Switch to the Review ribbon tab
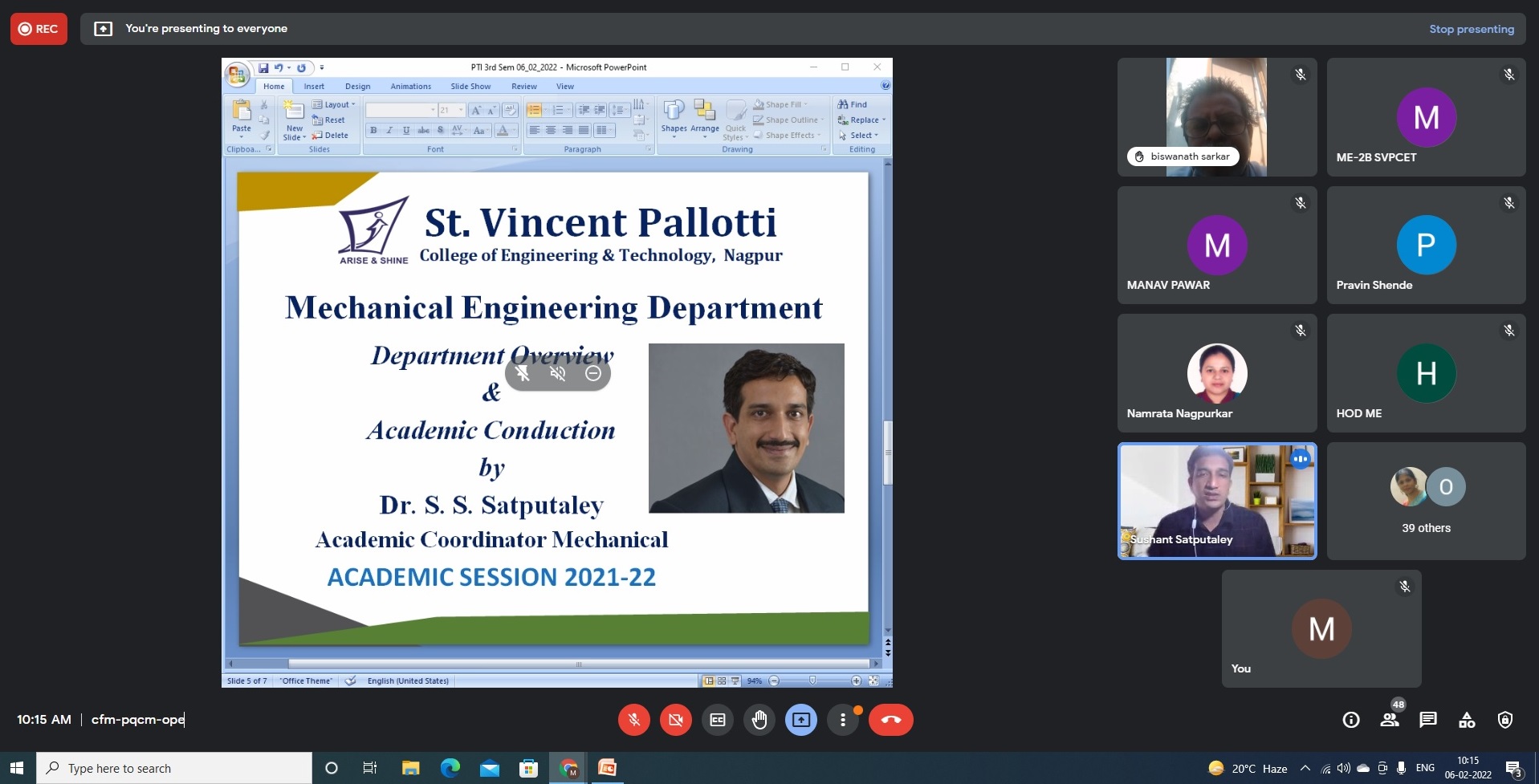Image resolution: width=1539 pixels, height=784 pixels. (524, 87)
